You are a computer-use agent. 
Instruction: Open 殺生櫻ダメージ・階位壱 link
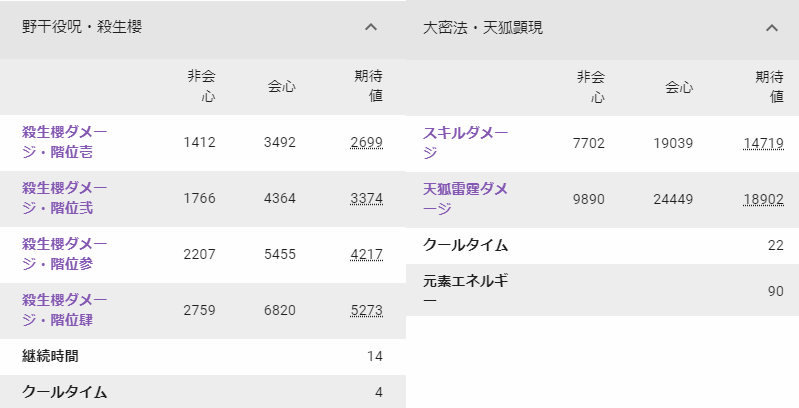click(65, 142)
